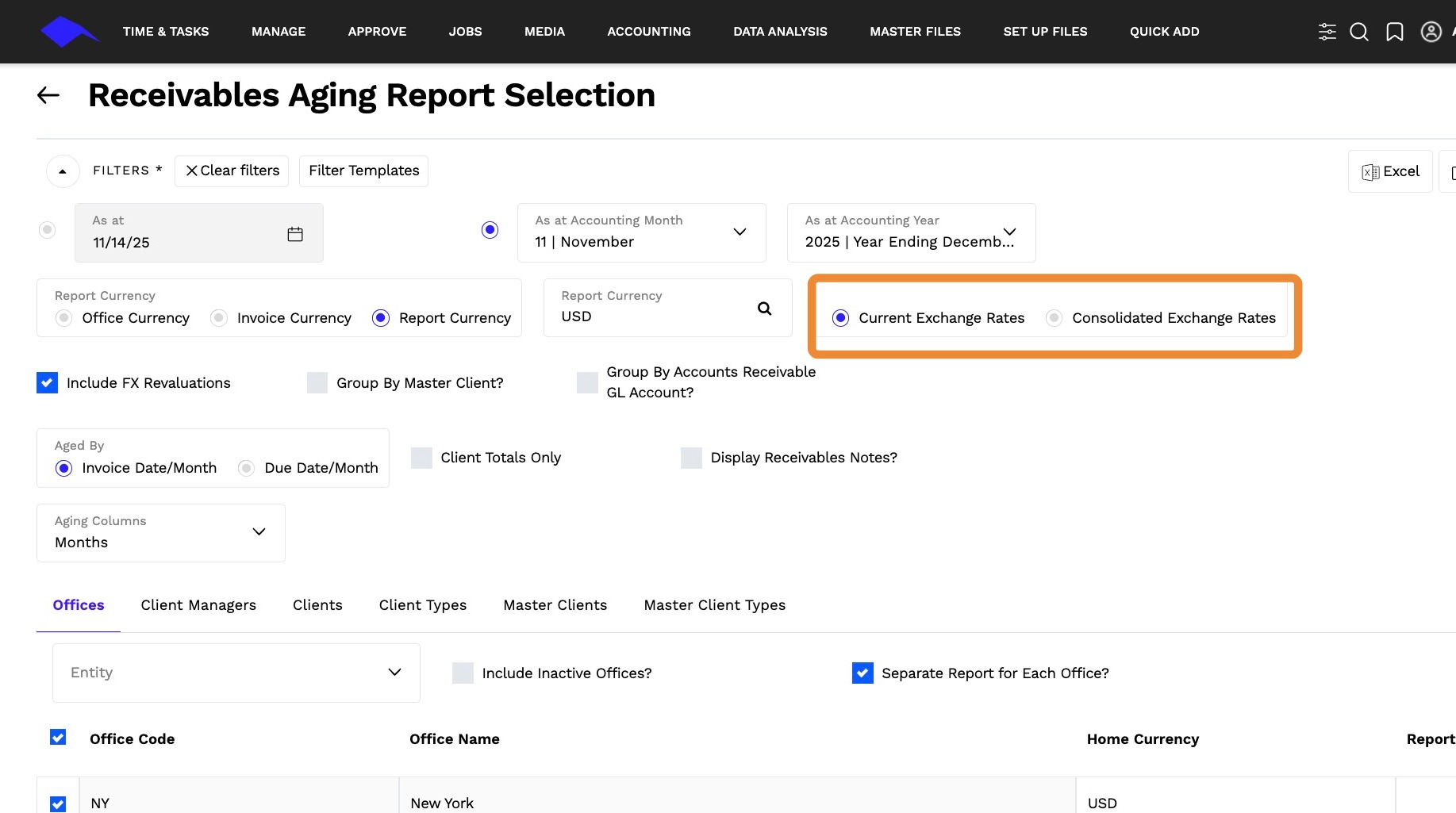Uncheck Include FX Revaluations checkbox
Image resolution: width=1456 pixels, height=813 pixels.
[x=48, y=383]
